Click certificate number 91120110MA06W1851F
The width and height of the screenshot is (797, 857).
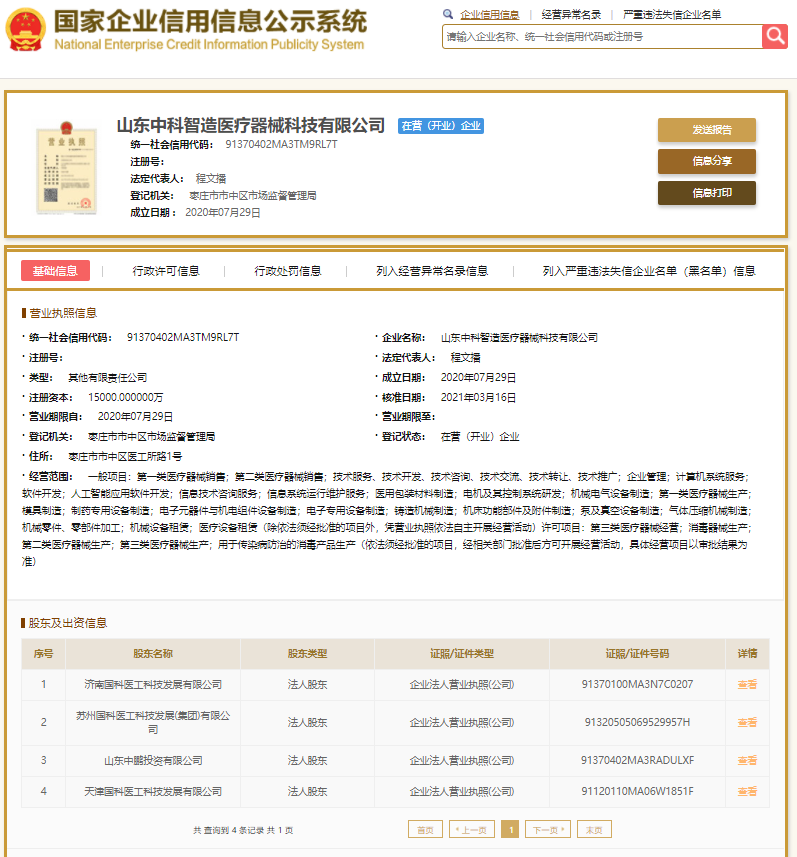tap(637, 791)
